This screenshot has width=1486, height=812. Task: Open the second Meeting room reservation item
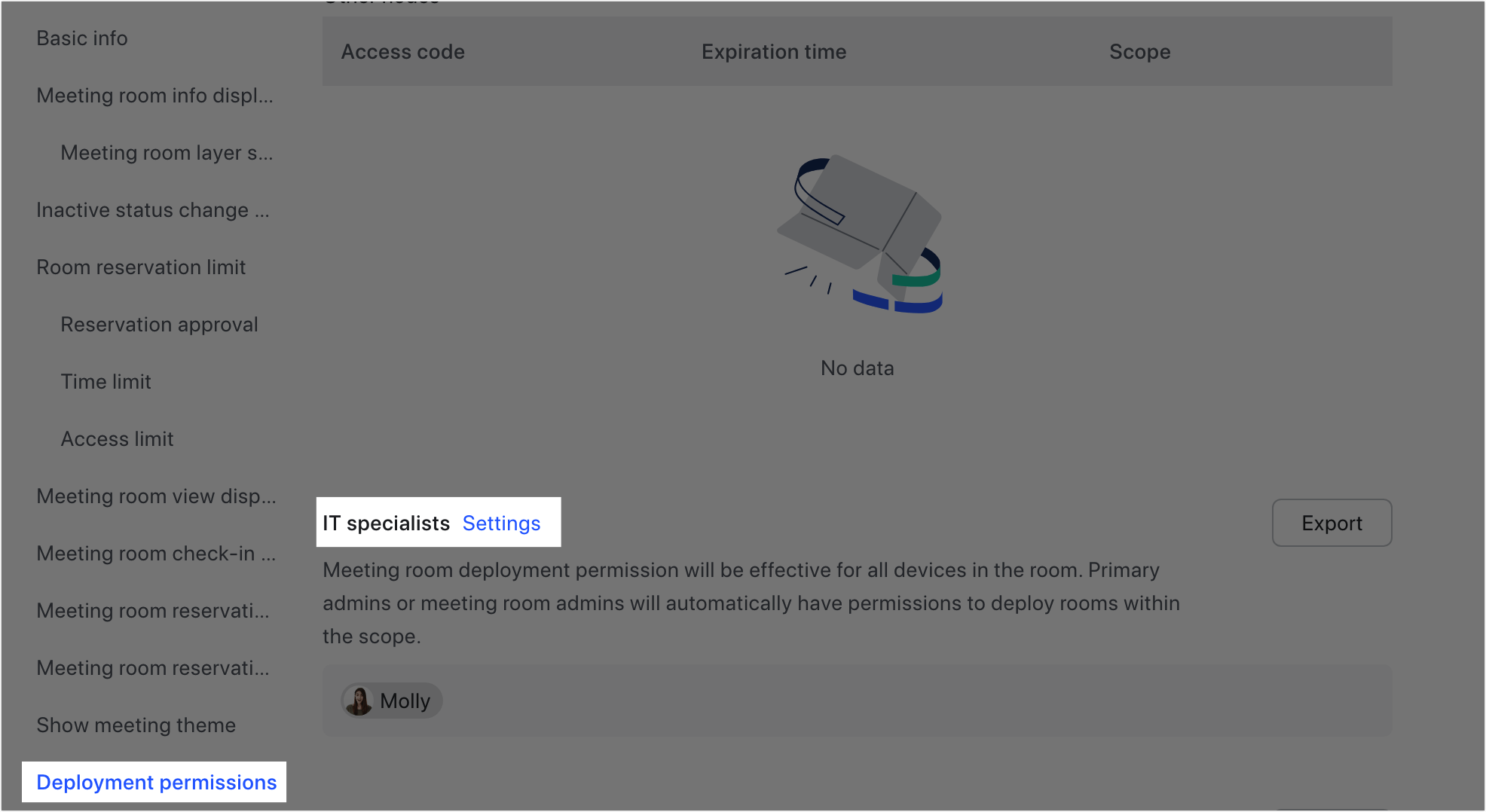click(x=153, y=667)
